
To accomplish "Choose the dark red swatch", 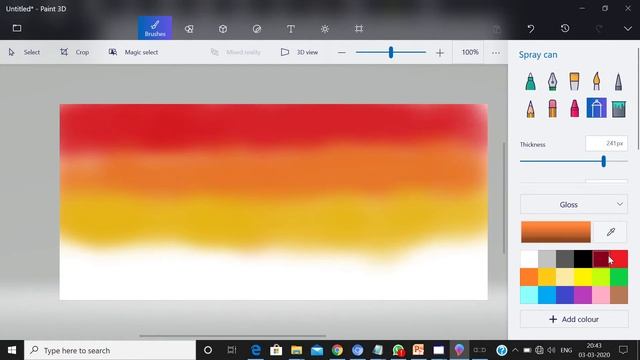I will coord(601,259).
